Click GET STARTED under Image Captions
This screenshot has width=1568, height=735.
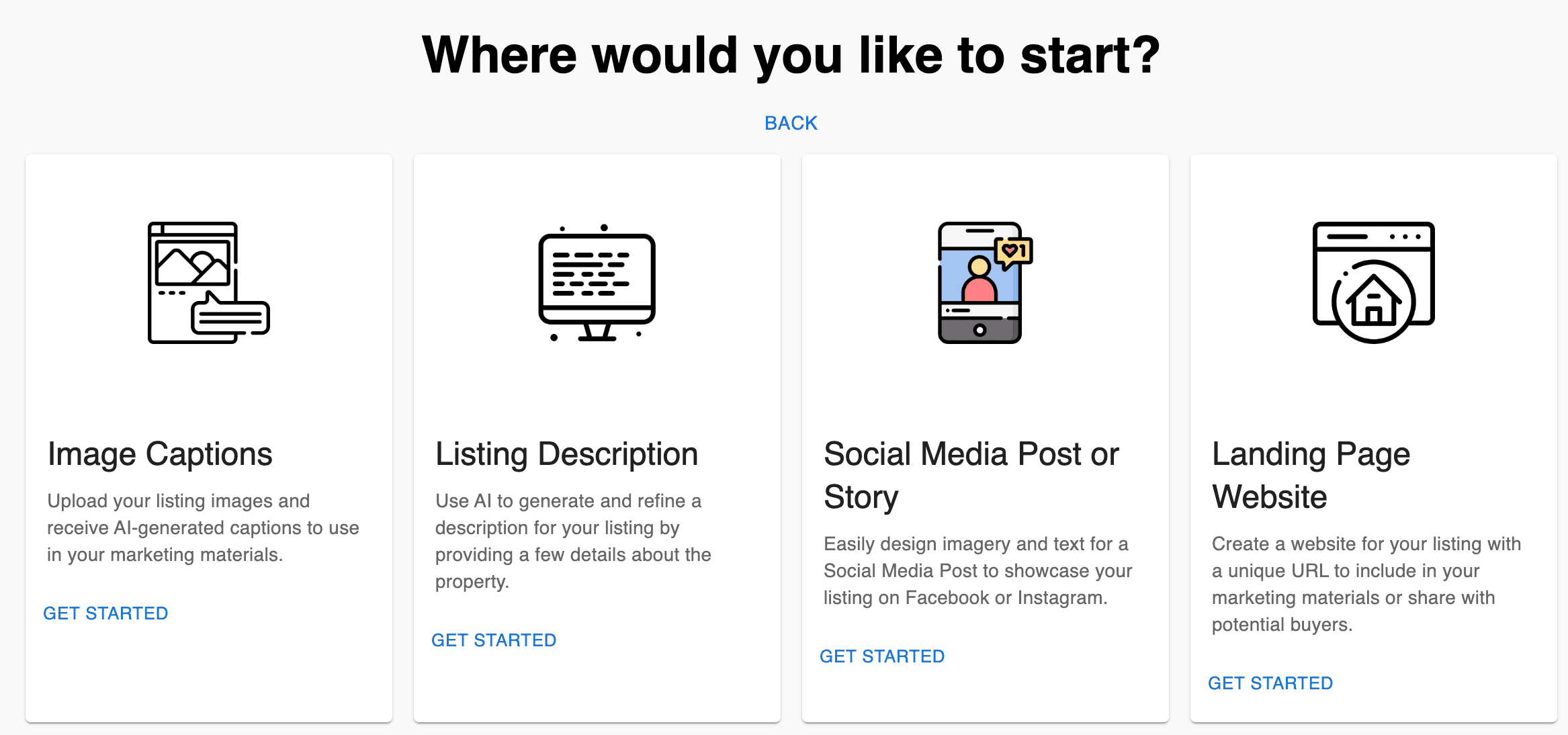click(x=105, y=613)
